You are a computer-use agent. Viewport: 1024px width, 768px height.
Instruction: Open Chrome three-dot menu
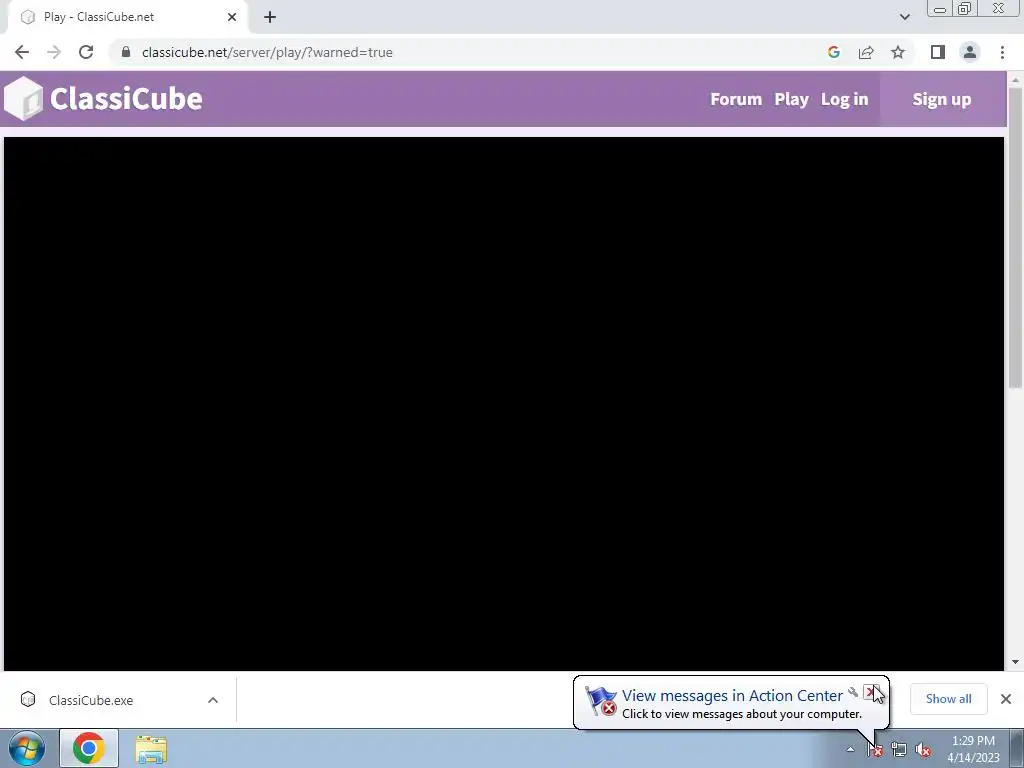(x=1002, y=52)
